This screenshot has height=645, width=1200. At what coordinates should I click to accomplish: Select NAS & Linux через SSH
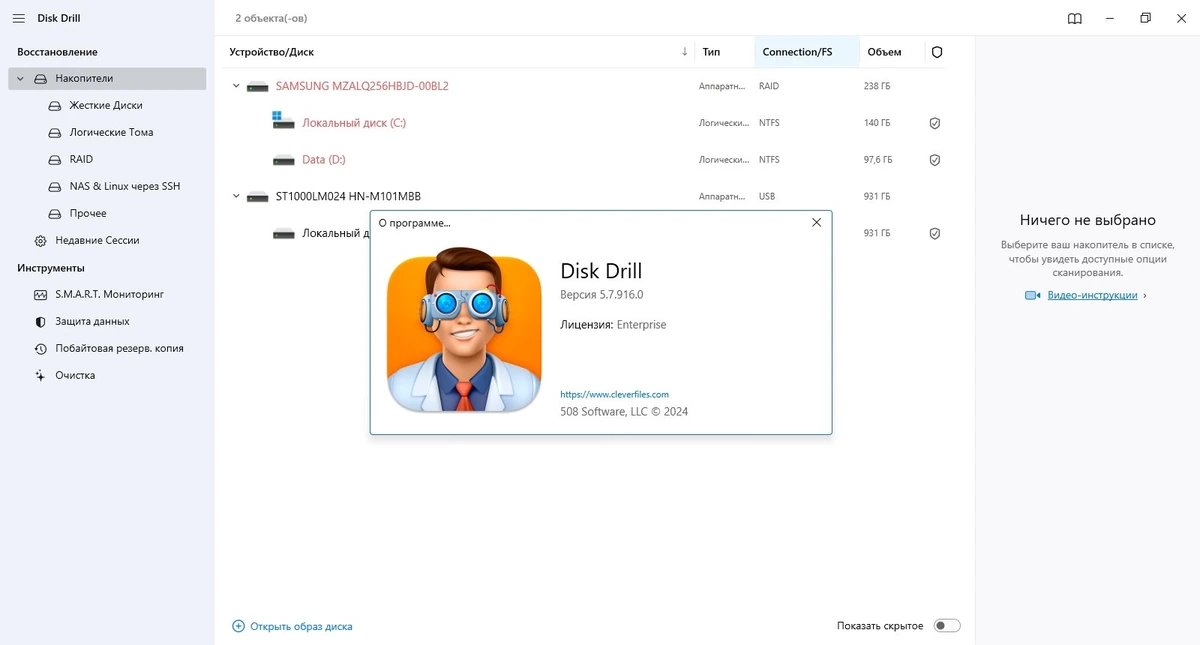pyautogui.click(x=125, y=187)
